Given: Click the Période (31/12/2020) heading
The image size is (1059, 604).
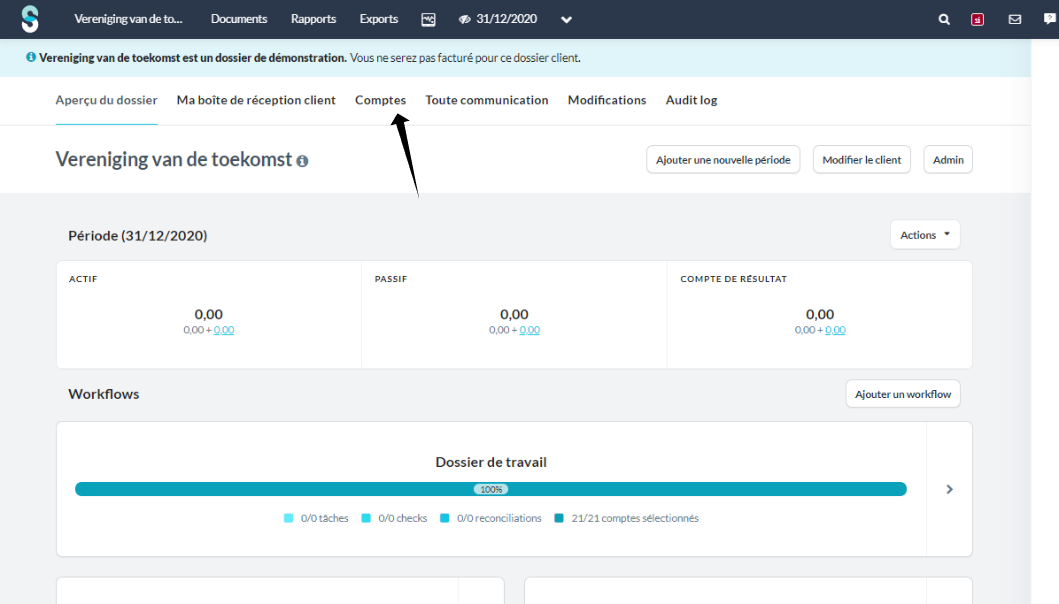Looking at the screenshot, I should pos(138,236).
